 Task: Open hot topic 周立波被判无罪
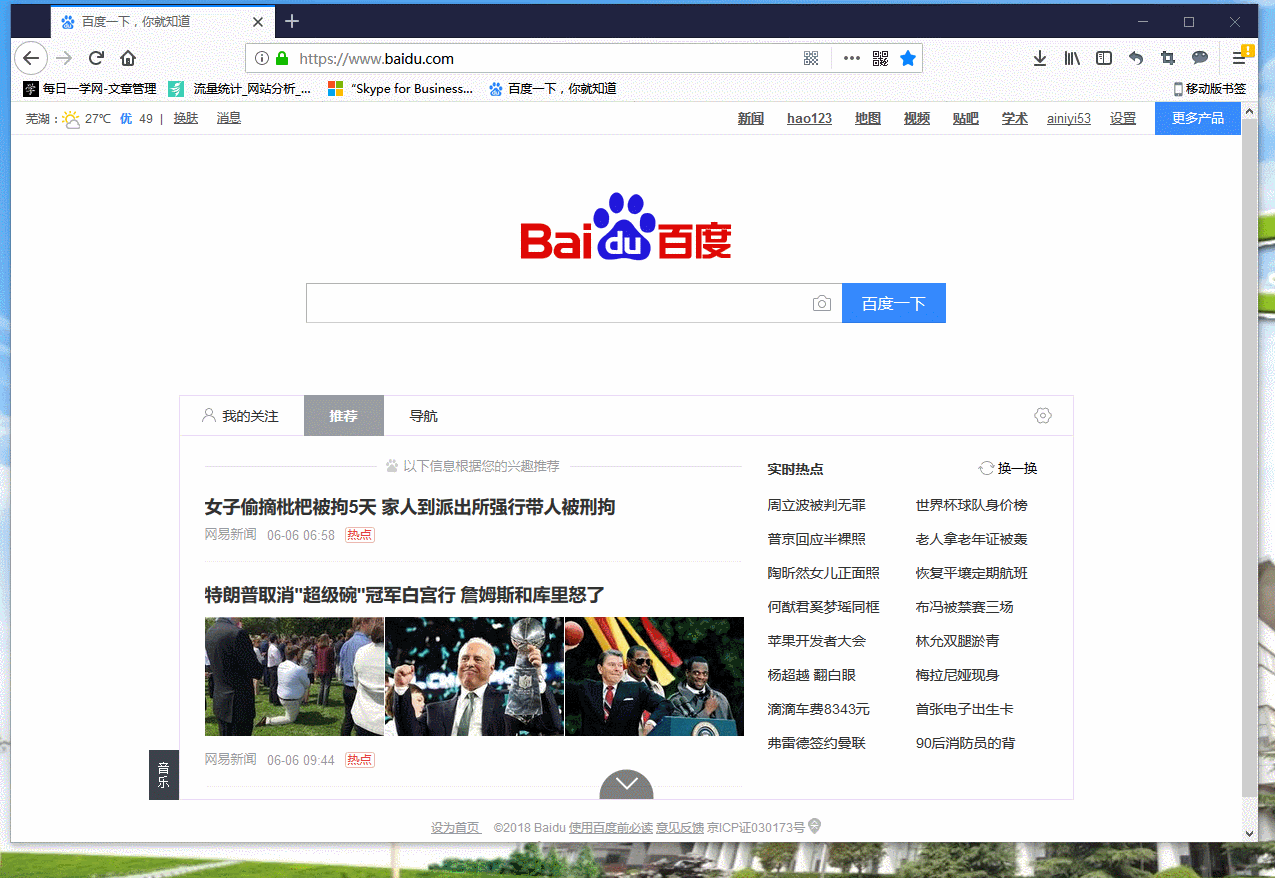[817, 505]
